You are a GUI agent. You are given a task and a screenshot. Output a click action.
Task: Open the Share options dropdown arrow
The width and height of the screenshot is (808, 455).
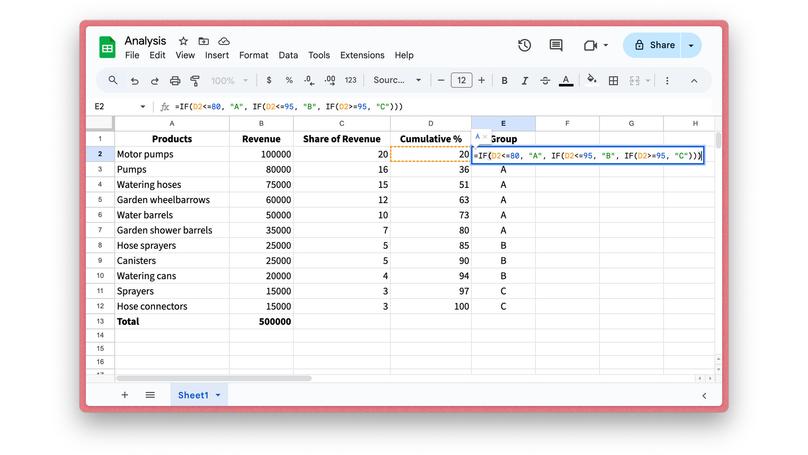click(691, 45)
